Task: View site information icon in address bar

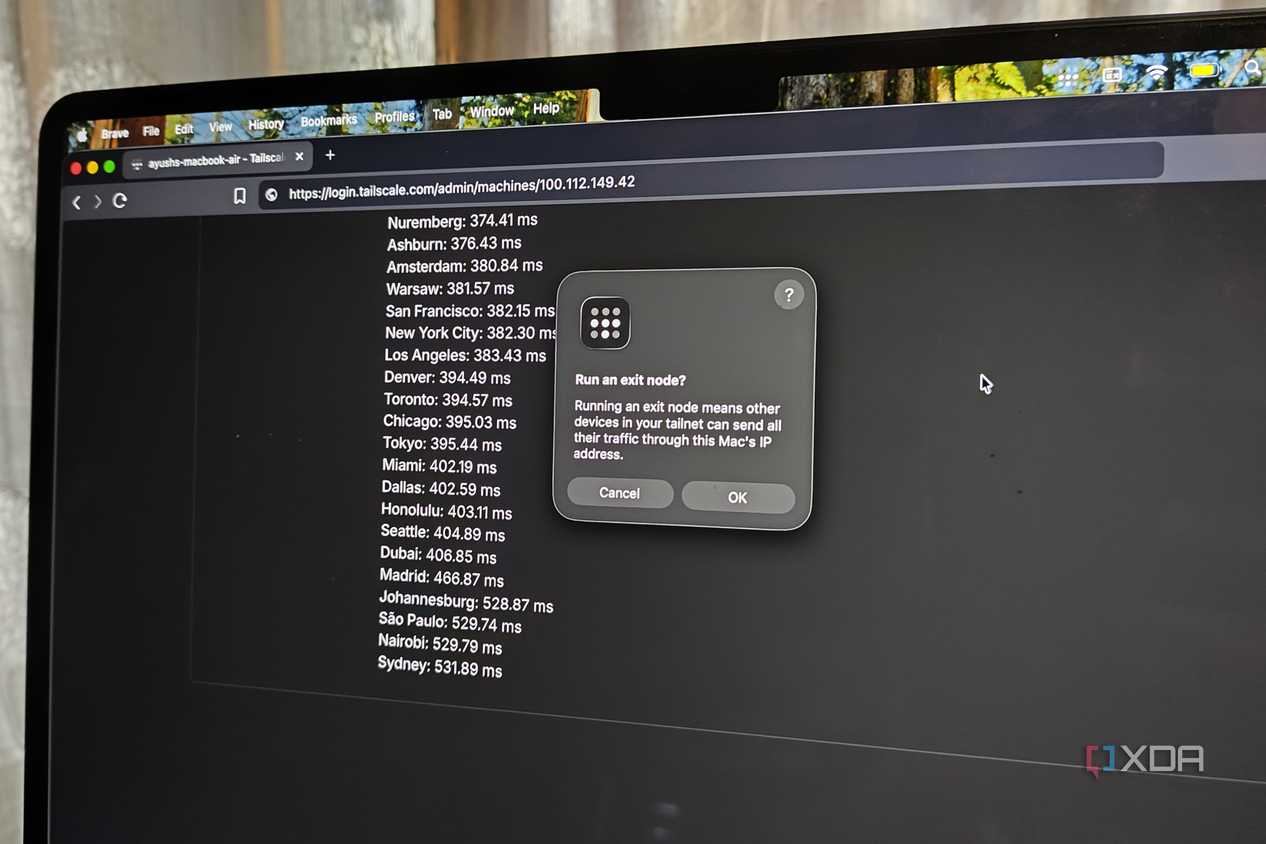Action: click(x=271, y=195)
